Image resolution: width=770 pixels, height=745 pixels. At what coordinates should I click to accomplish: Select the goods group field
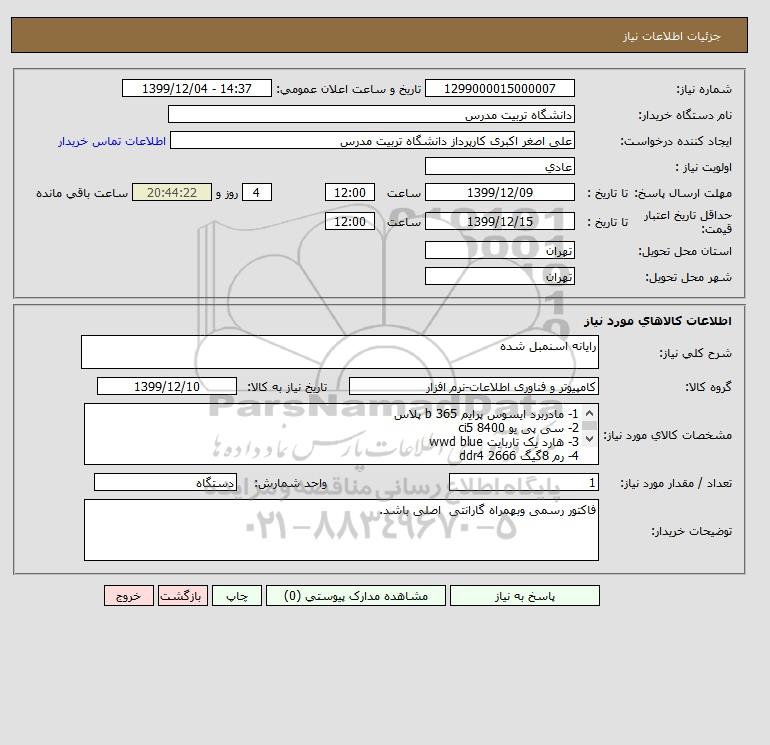point(473,386)
